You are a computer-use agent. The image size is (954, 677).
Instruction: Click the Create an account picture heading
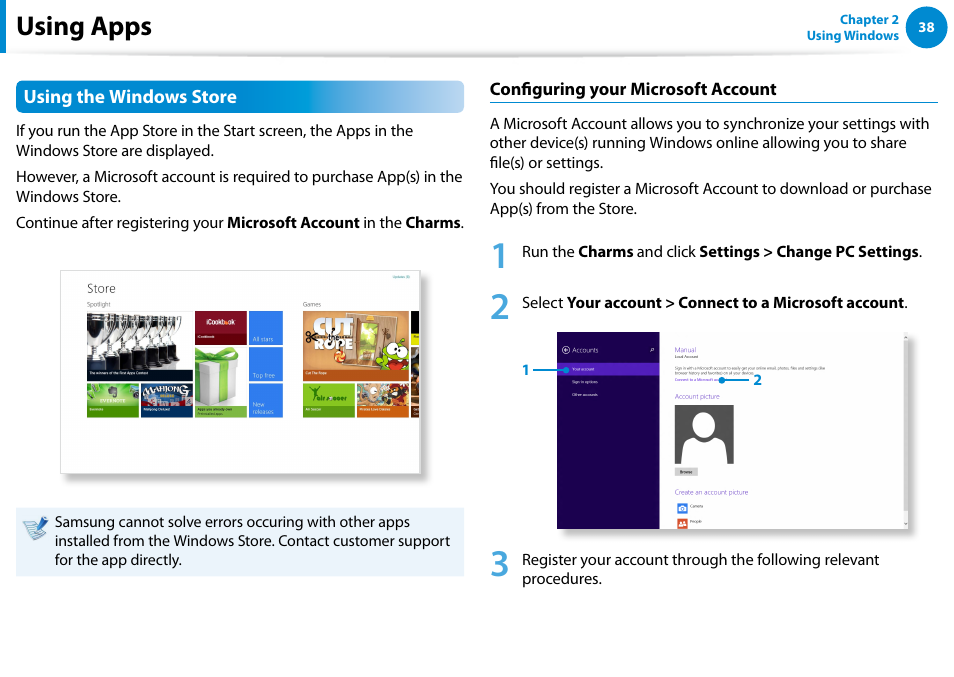(711, 492)
